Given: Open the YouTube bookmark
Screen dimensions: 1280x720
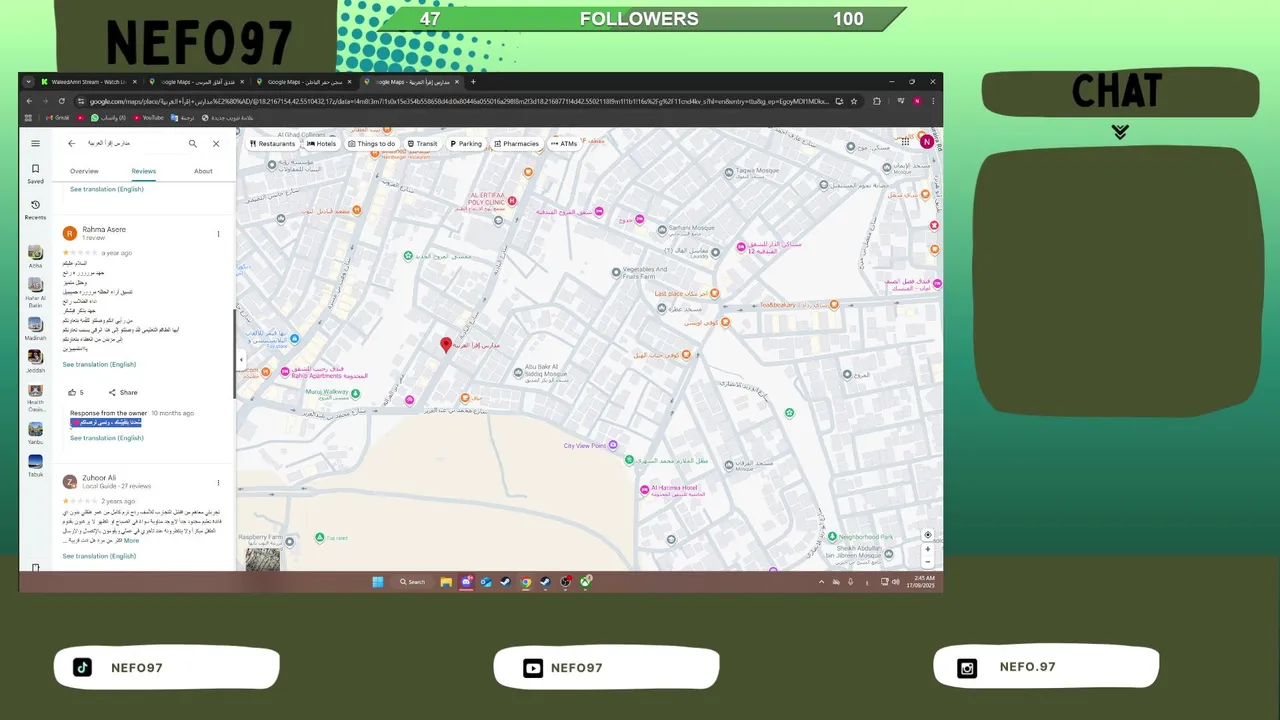Looking at the screenshot, I should tap(148, 118).
